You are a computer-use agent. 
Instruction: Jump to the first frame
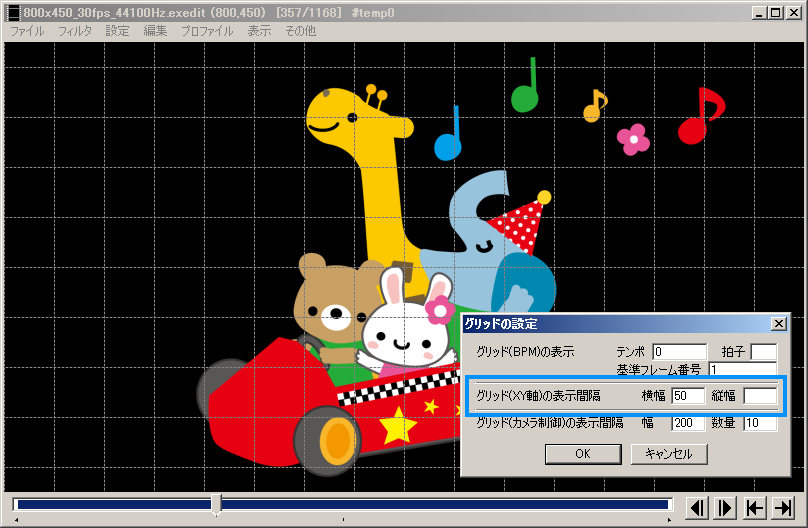pos(754,508)
